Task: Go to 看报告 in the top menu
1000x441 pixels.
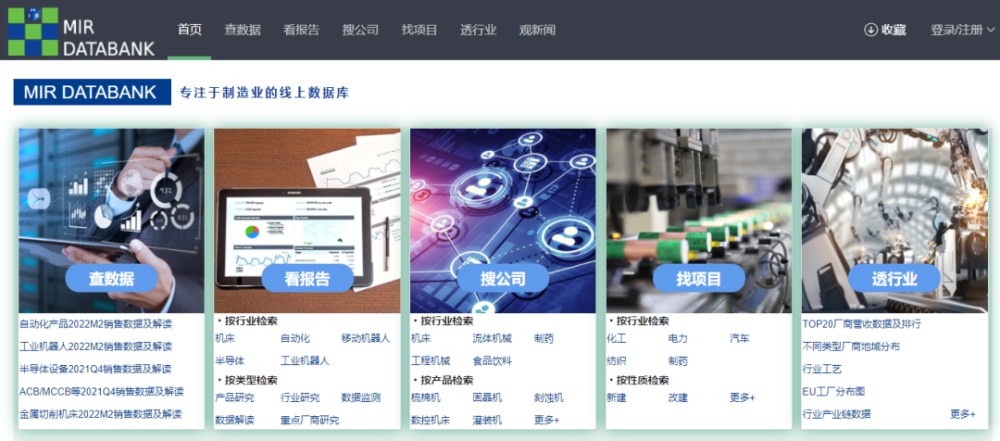Action: click(301, 29)
